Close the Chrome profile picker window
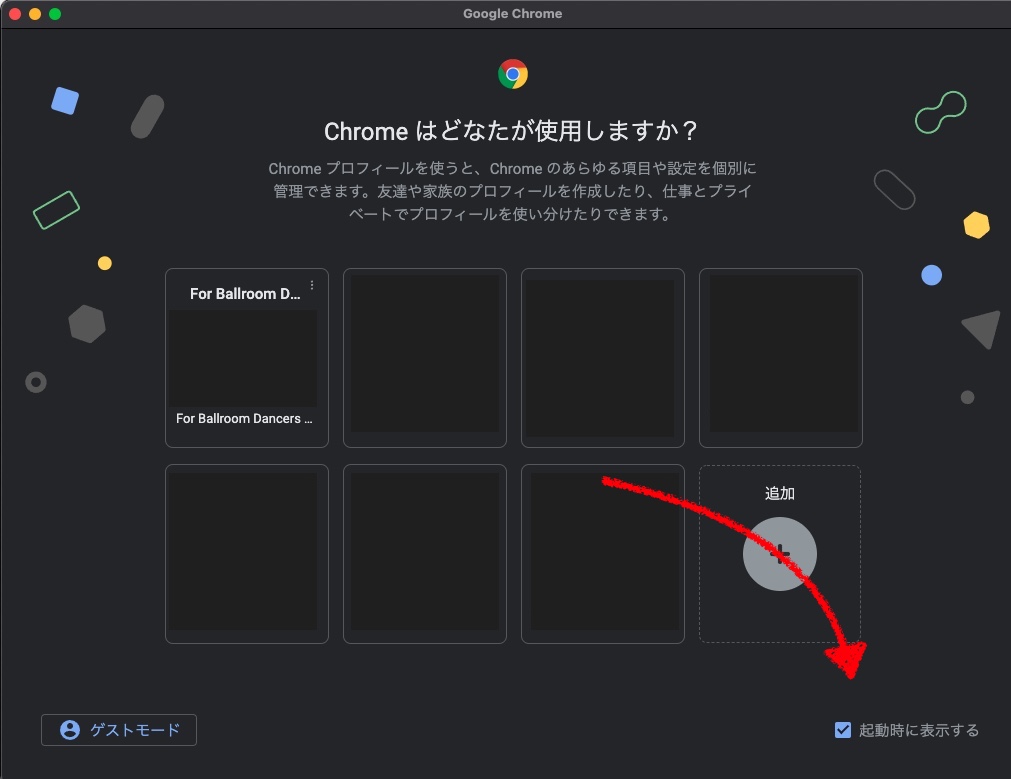This screenshot has height=779, width=1011. pos(15,14)
